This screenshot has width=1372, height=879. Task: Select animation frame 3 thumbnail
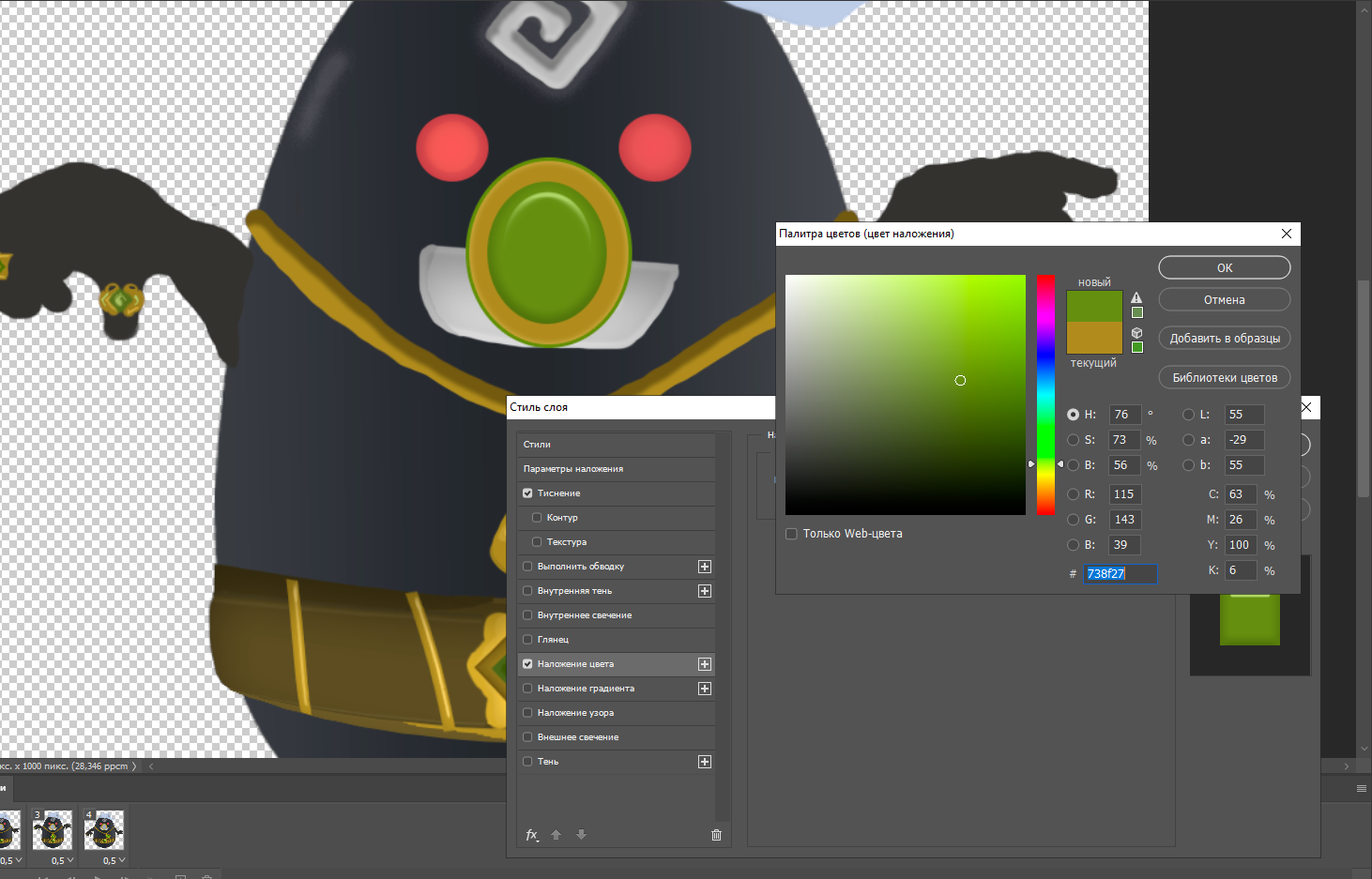click(53, 830)
